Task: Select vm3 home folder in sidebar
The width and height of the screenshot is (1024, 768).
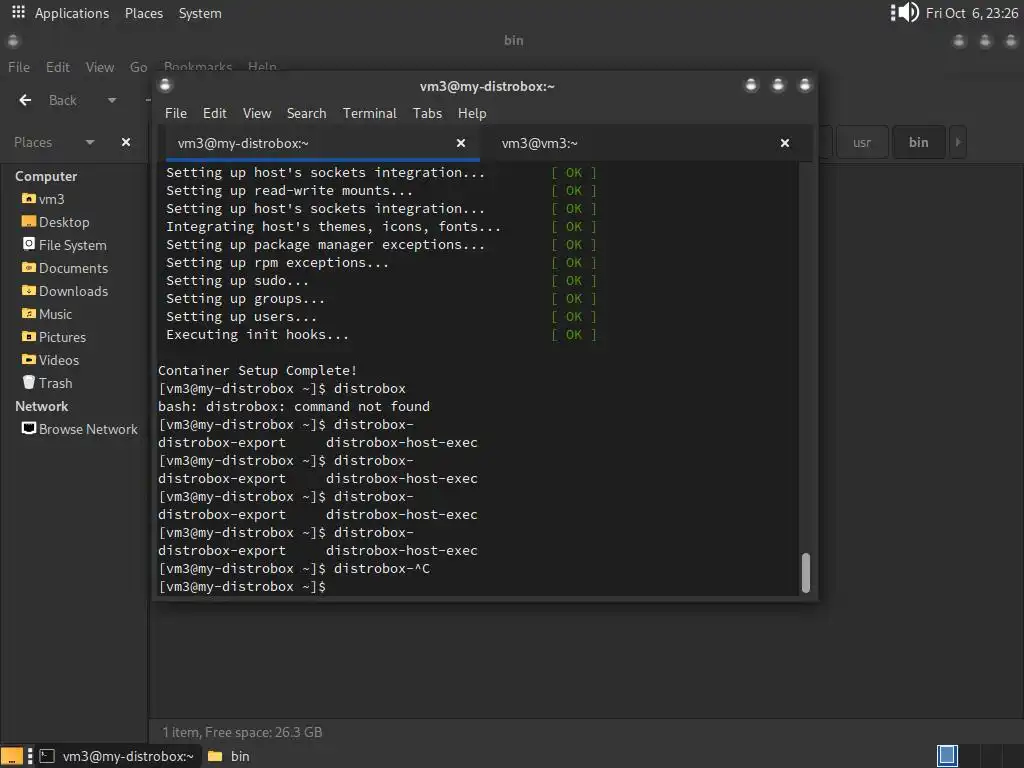Action: [x=51, y=199]
